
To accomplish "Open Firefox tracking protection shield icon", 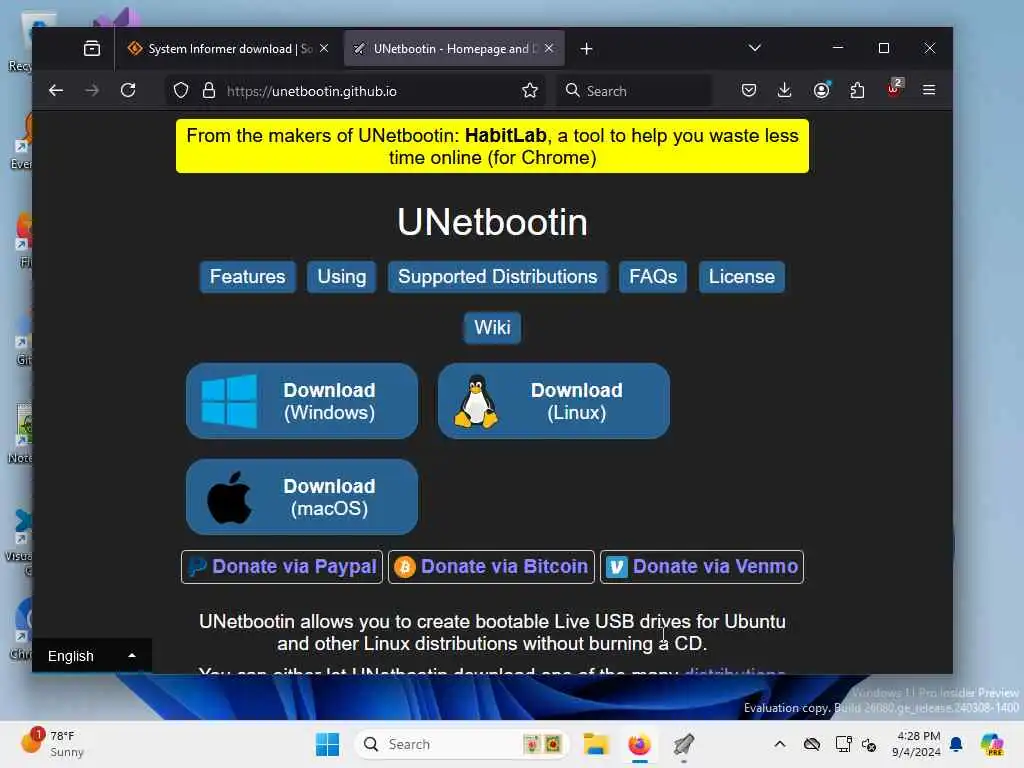I will point(181,91).
